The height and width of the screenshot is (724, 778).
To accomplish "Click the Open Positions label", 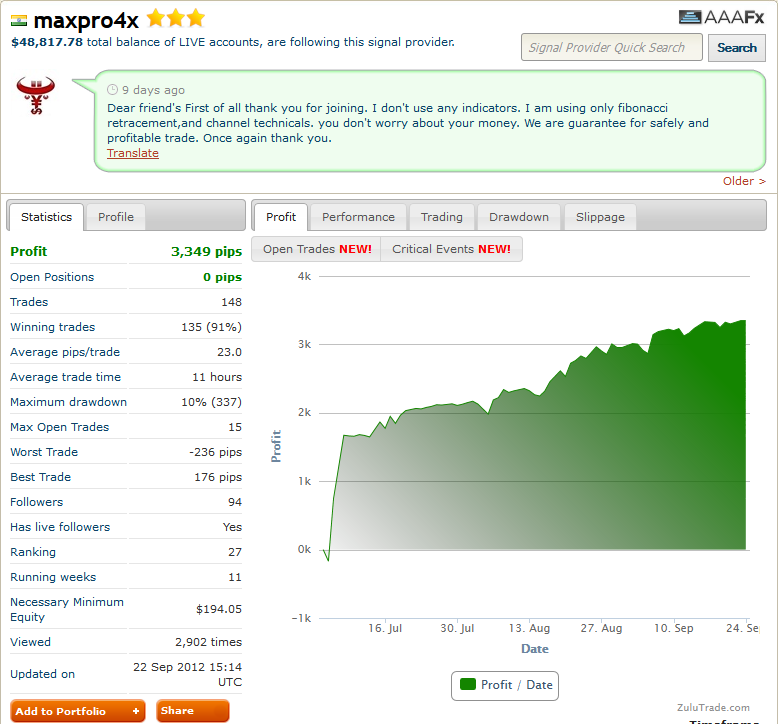I will 52,277.
